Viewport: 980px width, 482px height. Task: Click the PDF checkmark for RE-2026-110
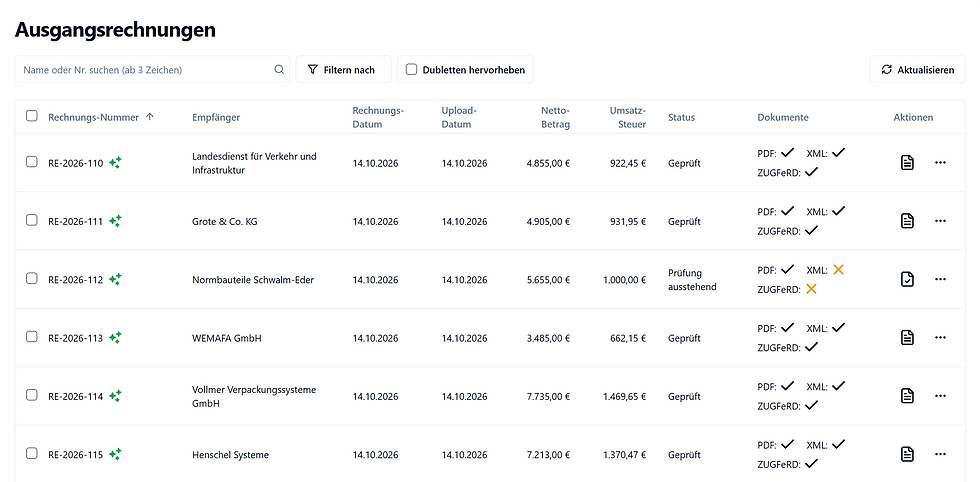[x=788, y=153]
